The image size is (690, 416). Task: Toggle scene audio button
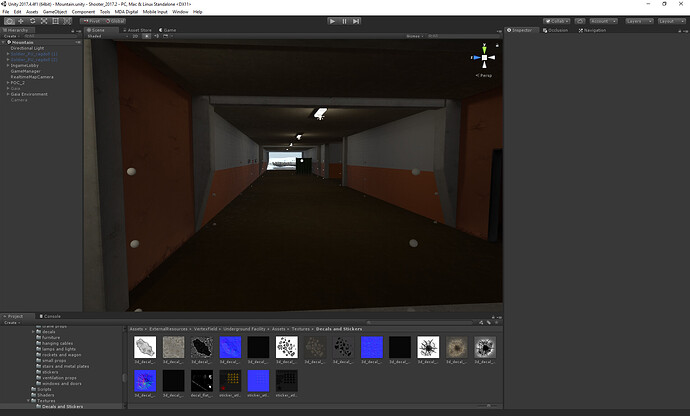click(156, 36)
